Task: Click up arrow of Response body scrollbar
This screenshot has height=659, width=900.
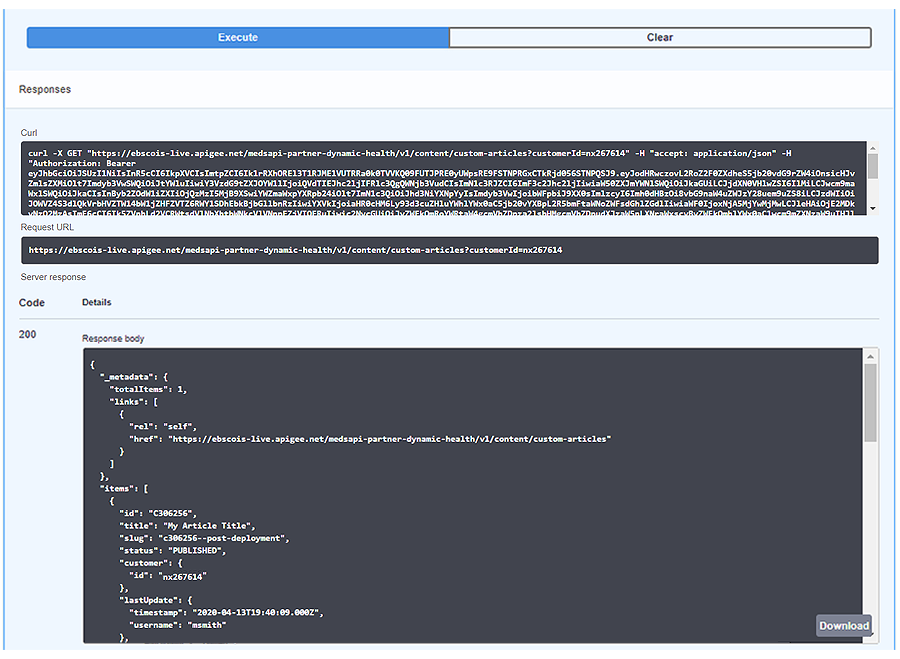Action: (x=870, y=356)
